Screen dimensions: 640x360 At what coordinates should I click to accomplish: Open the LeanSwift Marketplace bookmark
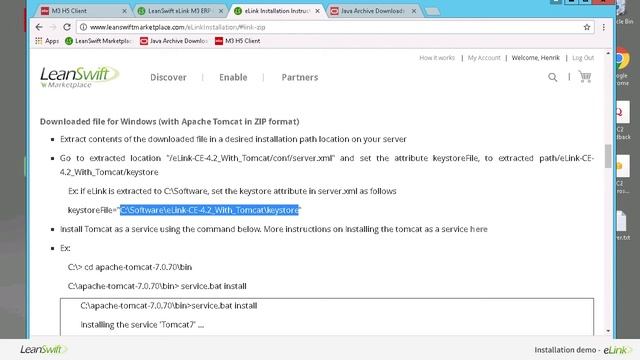98,41
